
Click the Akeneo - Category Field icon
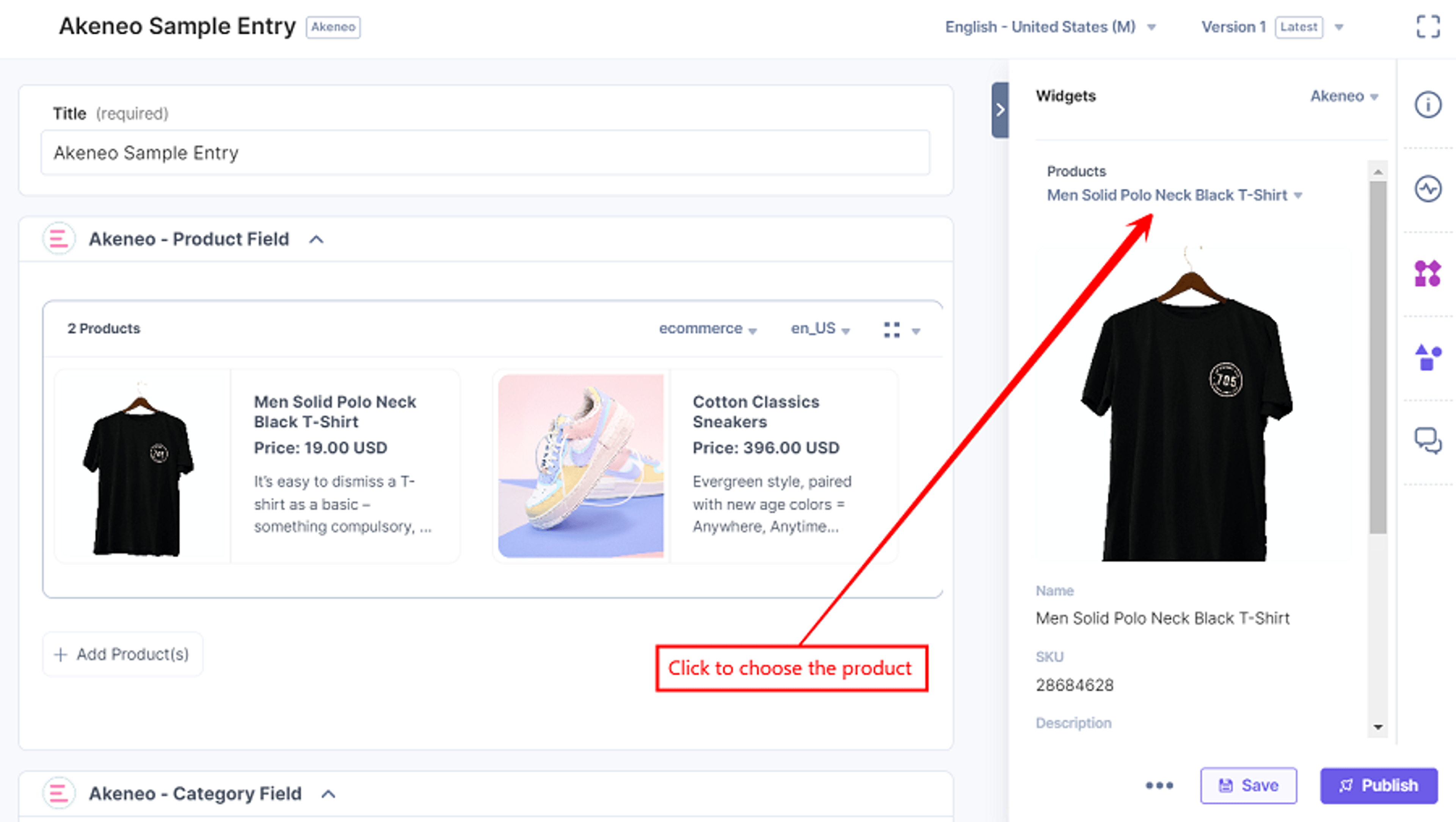tap(59, 793)
